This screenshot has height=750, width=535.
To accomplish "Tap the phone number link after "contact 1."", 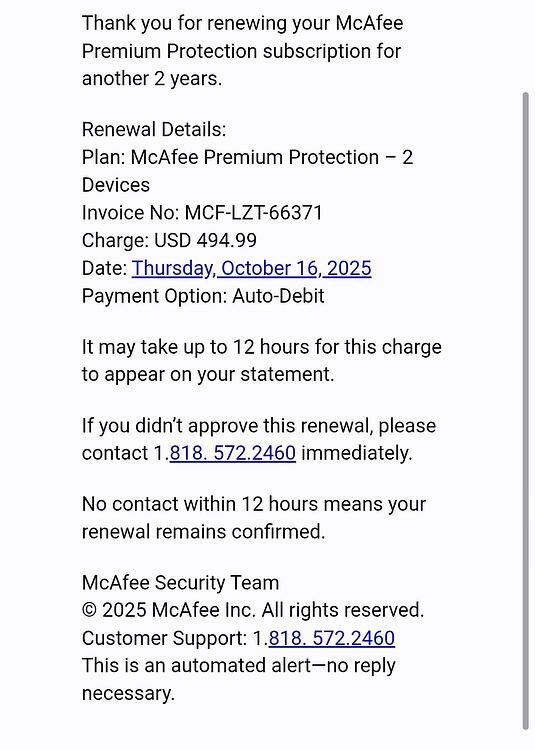I will [x=233, y=453].
